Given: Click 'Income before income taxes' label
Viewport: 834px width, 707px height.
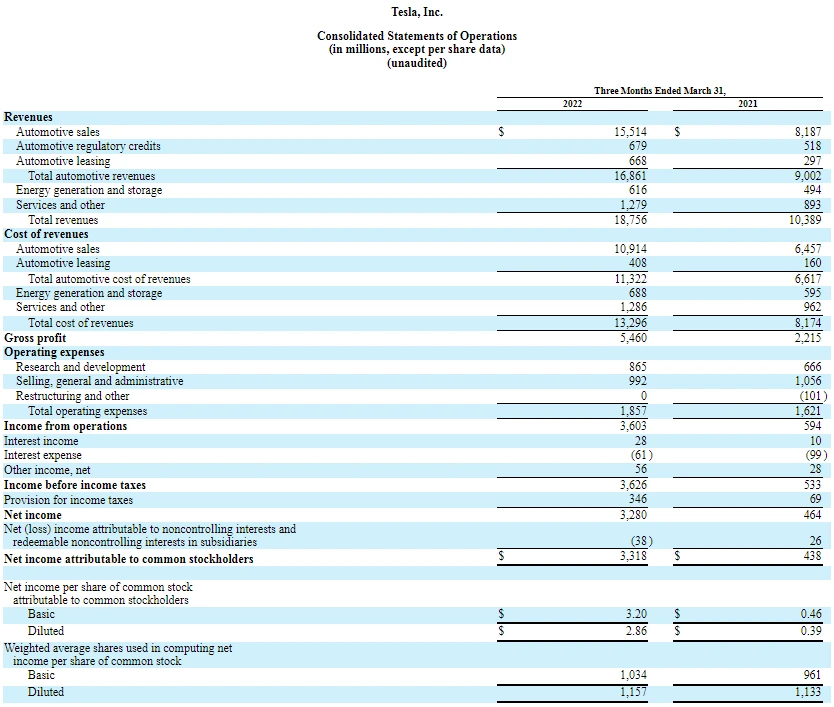Looking at the screenshot, I should (x=74, y=485).
